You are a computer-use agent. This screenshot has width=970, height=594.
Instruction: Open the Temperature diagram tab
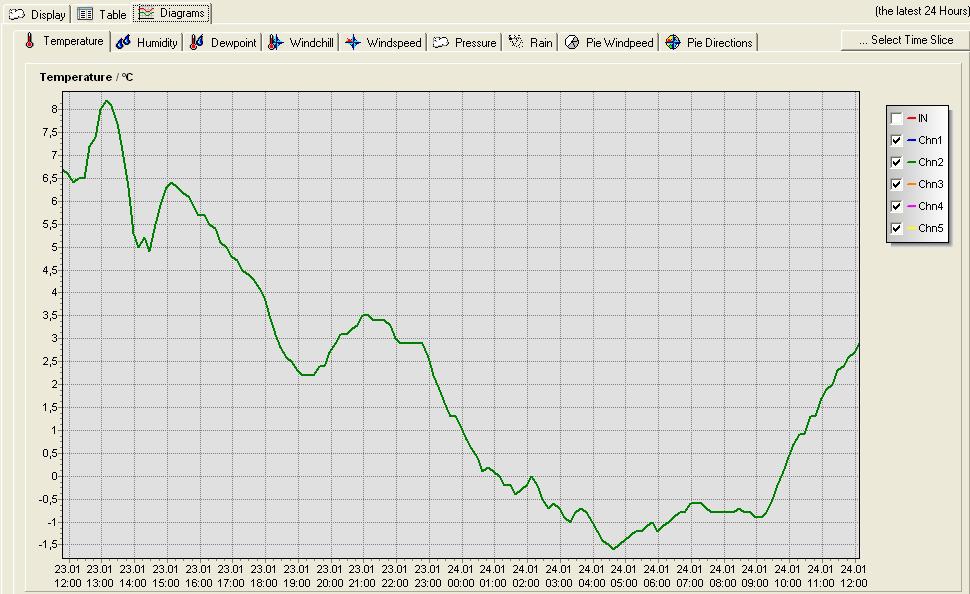pos(64,41)
